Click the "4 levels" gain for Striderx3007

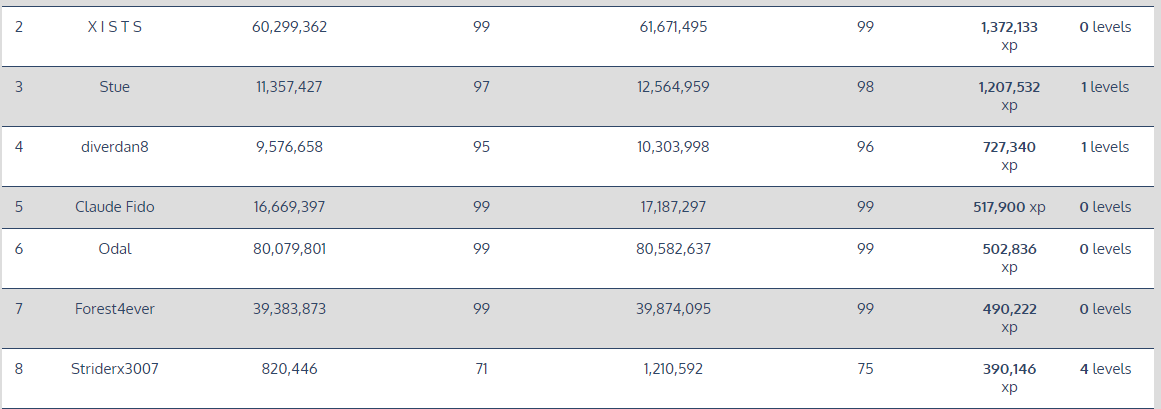pos(1105,369)
